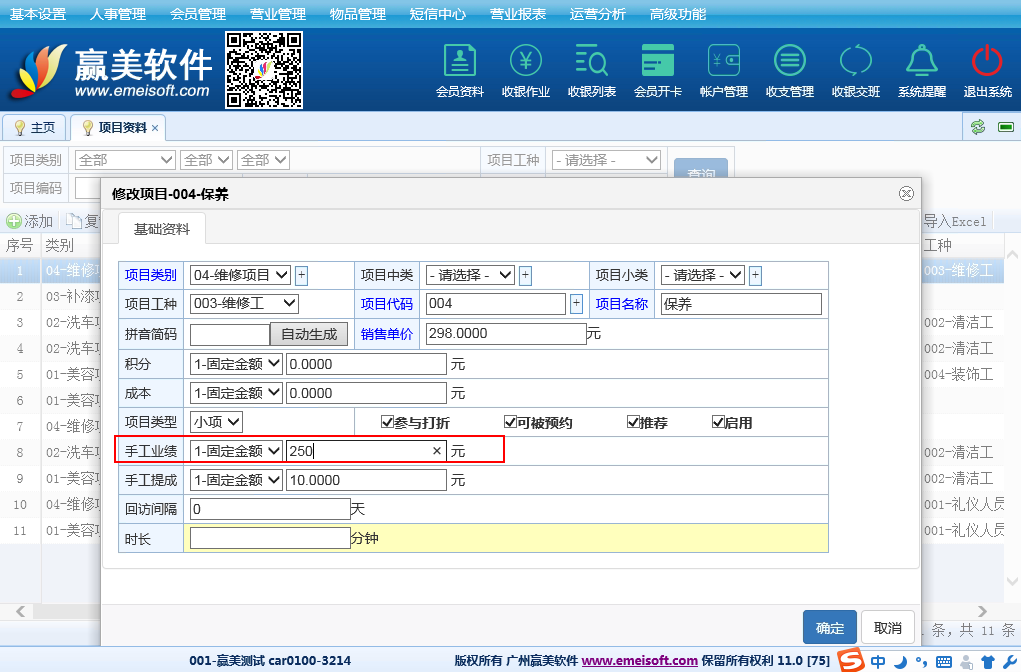
Task: Open 帐户管理 account management icon
Action: (x=724, y=62)
